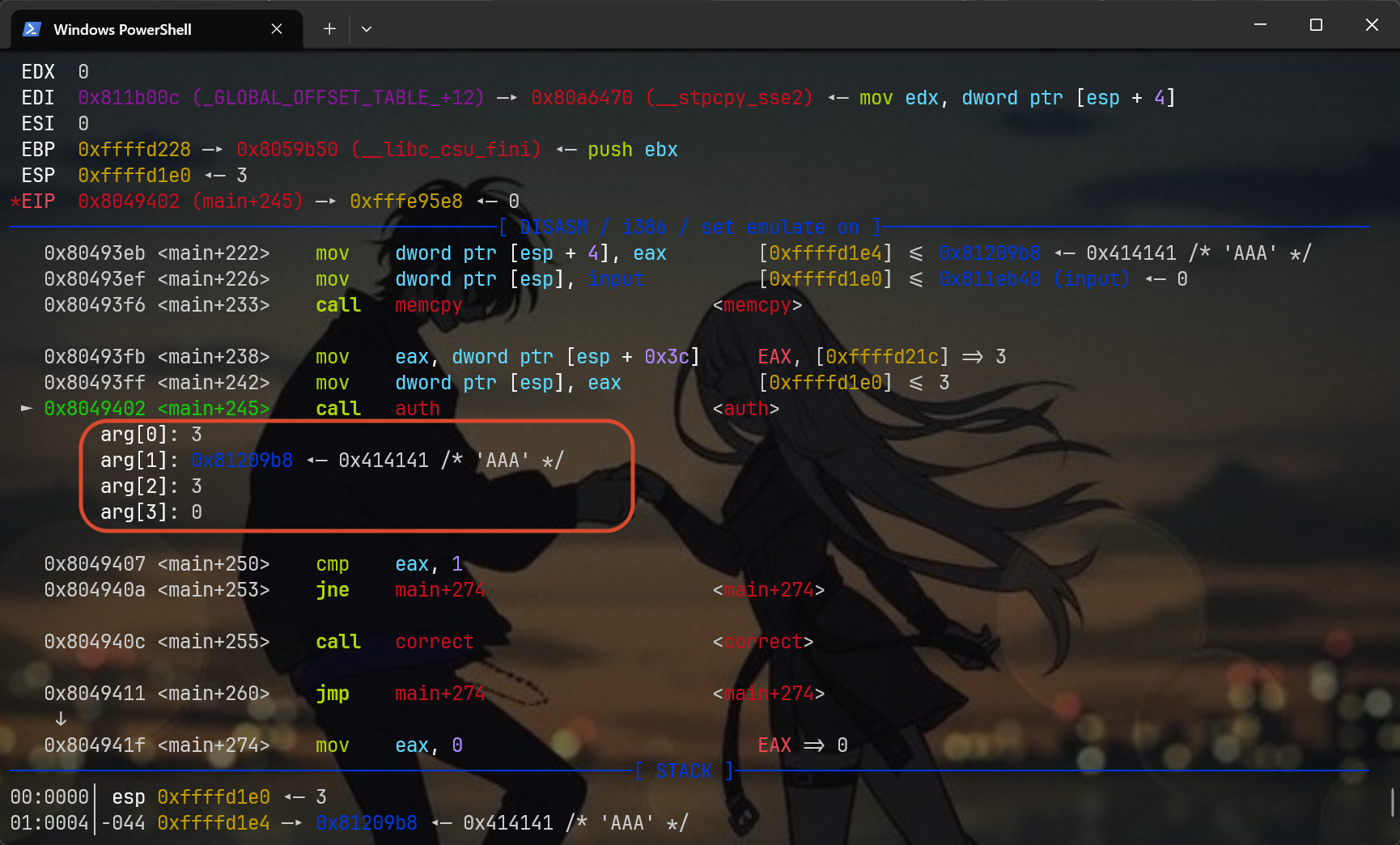Click the 00:0000 stack offset
The width and height of the screenshot is (1400, 845).
pos(49,797)
